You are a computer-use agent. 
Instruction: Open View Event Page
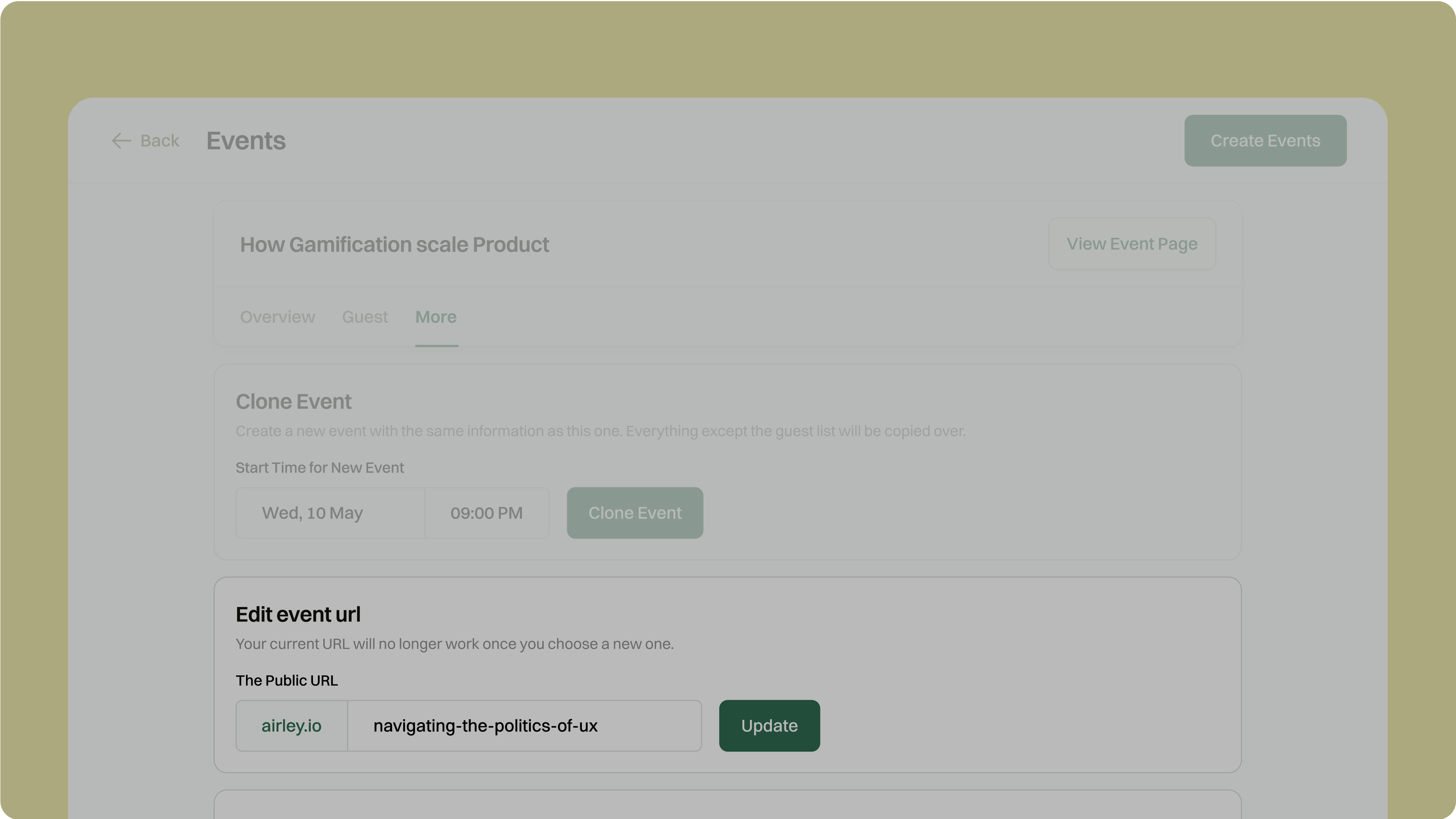[x=1132, y=244]
